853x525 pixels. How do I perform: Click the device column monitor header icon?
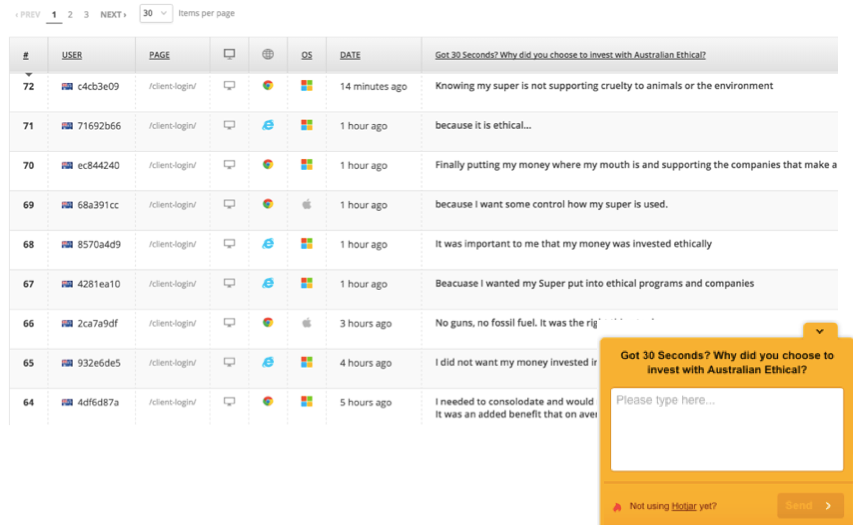pyautogui.click(x=230, y=54)
